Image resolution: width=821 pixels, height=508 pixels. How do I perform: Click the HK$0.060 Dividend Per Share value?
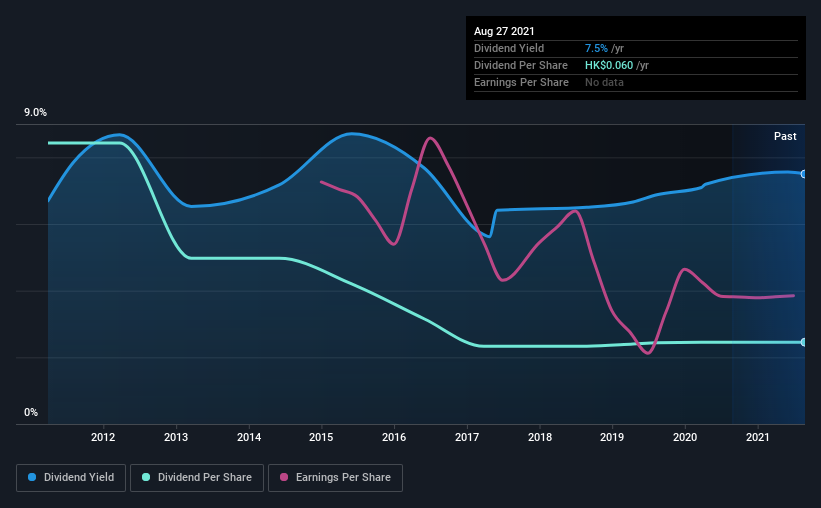tap(609, 65)
